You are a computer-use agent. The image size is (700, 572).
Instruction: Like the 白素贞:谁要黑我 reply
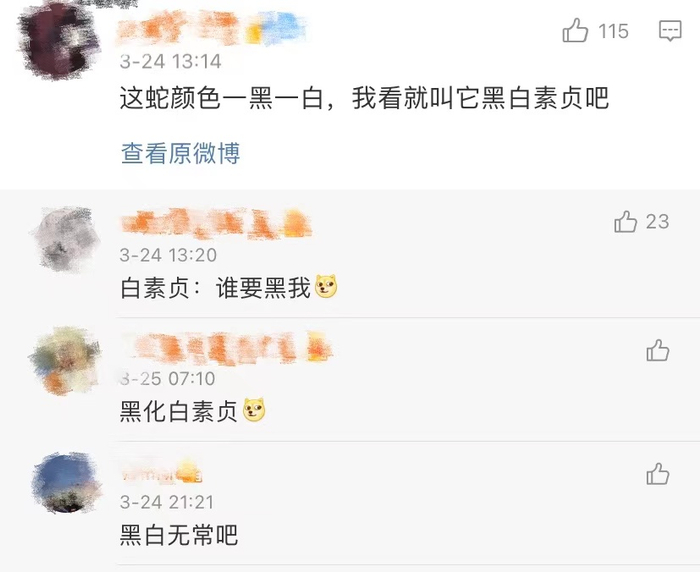coord(625,221)
